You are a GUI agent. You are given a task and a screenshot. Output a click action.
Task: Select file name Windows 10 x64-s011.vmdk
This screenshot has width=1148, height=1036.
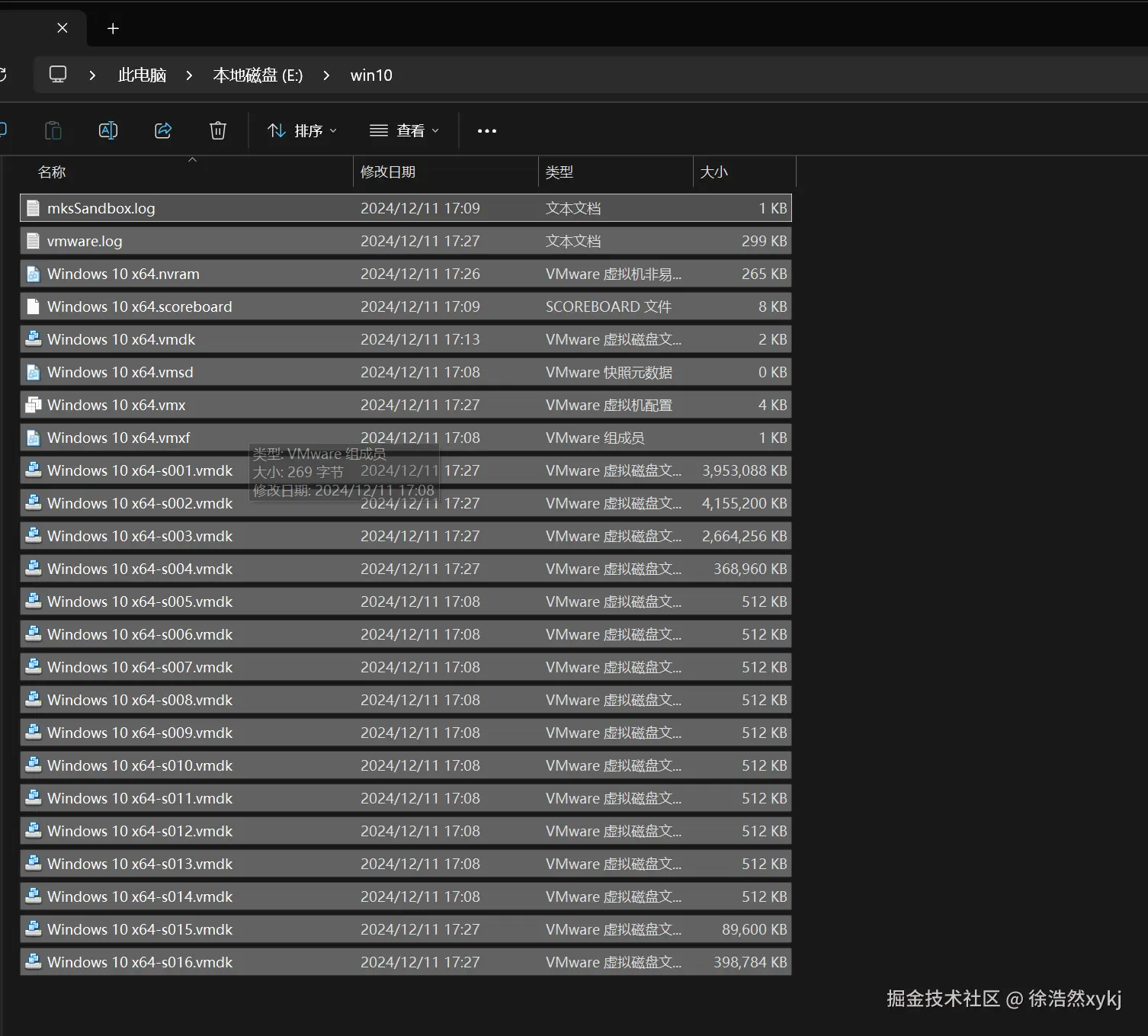(x=139, y=798)
